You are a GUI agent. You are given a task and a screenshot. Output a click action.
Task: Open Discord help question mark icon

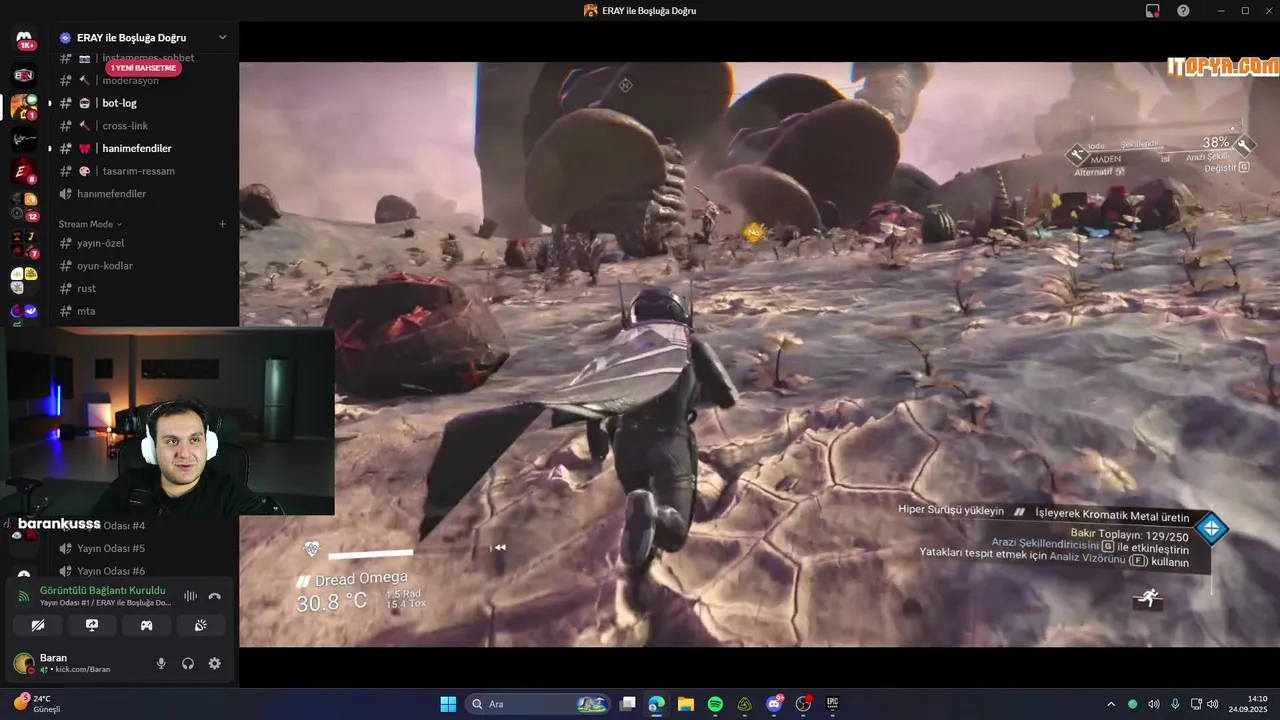point(1183,11)
